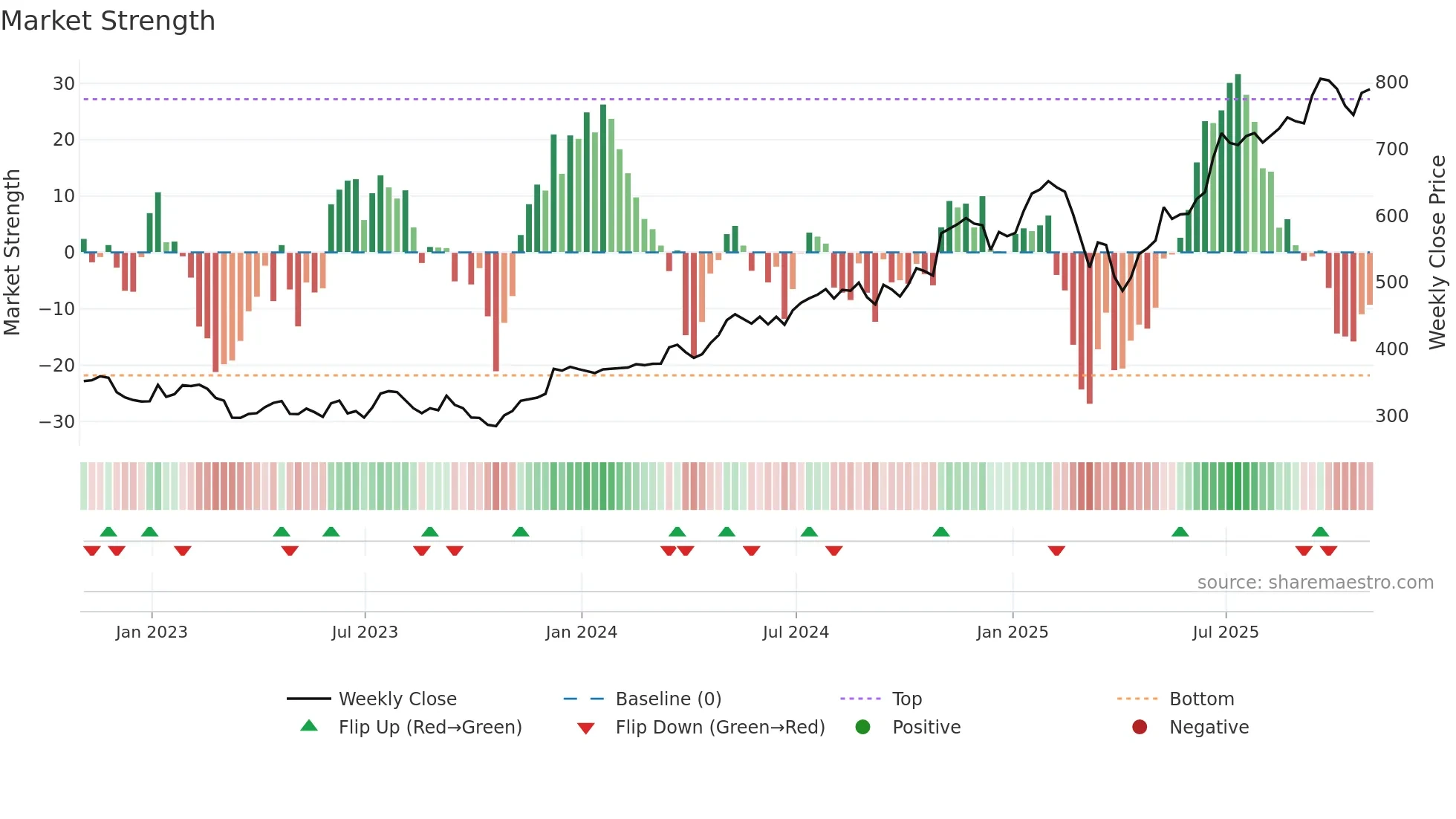The height and width of the screenshot is (819, 1456).
Task: Click the green Flip Up legend triangle
Action: click(309, 726)
